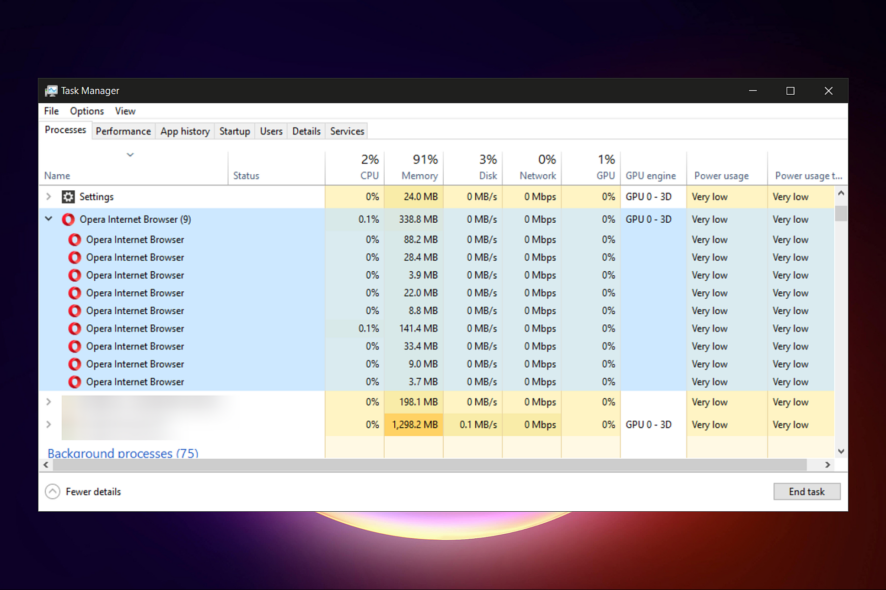
Task: Switch to the Processes tab
Action: click(x=66, y=130)
